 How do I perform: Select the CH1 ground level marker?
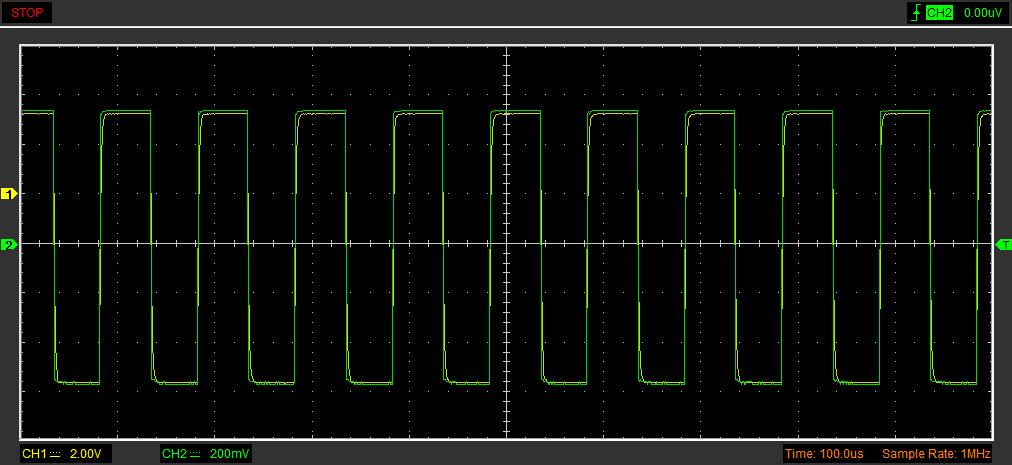click(x=9, y=194)
